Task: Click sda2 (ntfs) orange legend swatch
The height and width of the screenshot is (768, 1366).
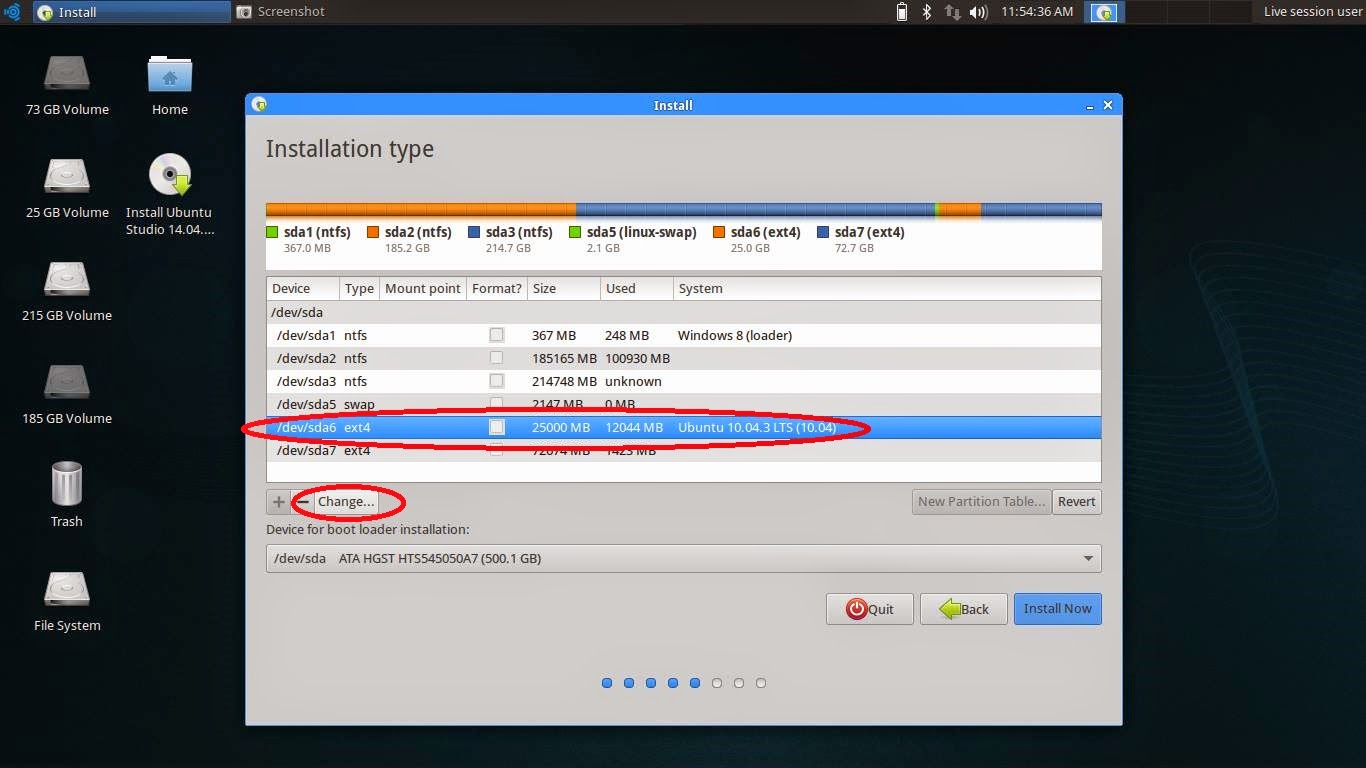Action: [373, 232]
